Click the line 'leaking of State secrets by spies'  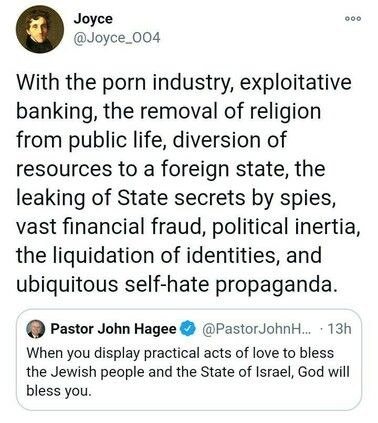[x=176, y=198]
